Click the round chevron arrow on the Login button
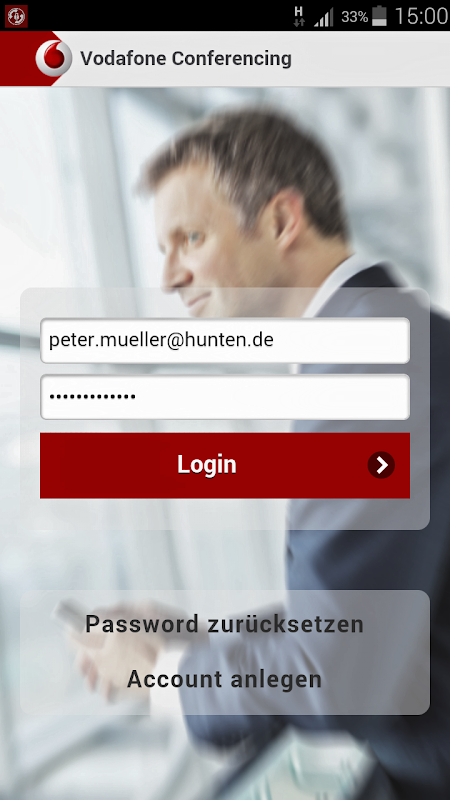The height and width of the screenshot is (800, 450). click(381, 465)
